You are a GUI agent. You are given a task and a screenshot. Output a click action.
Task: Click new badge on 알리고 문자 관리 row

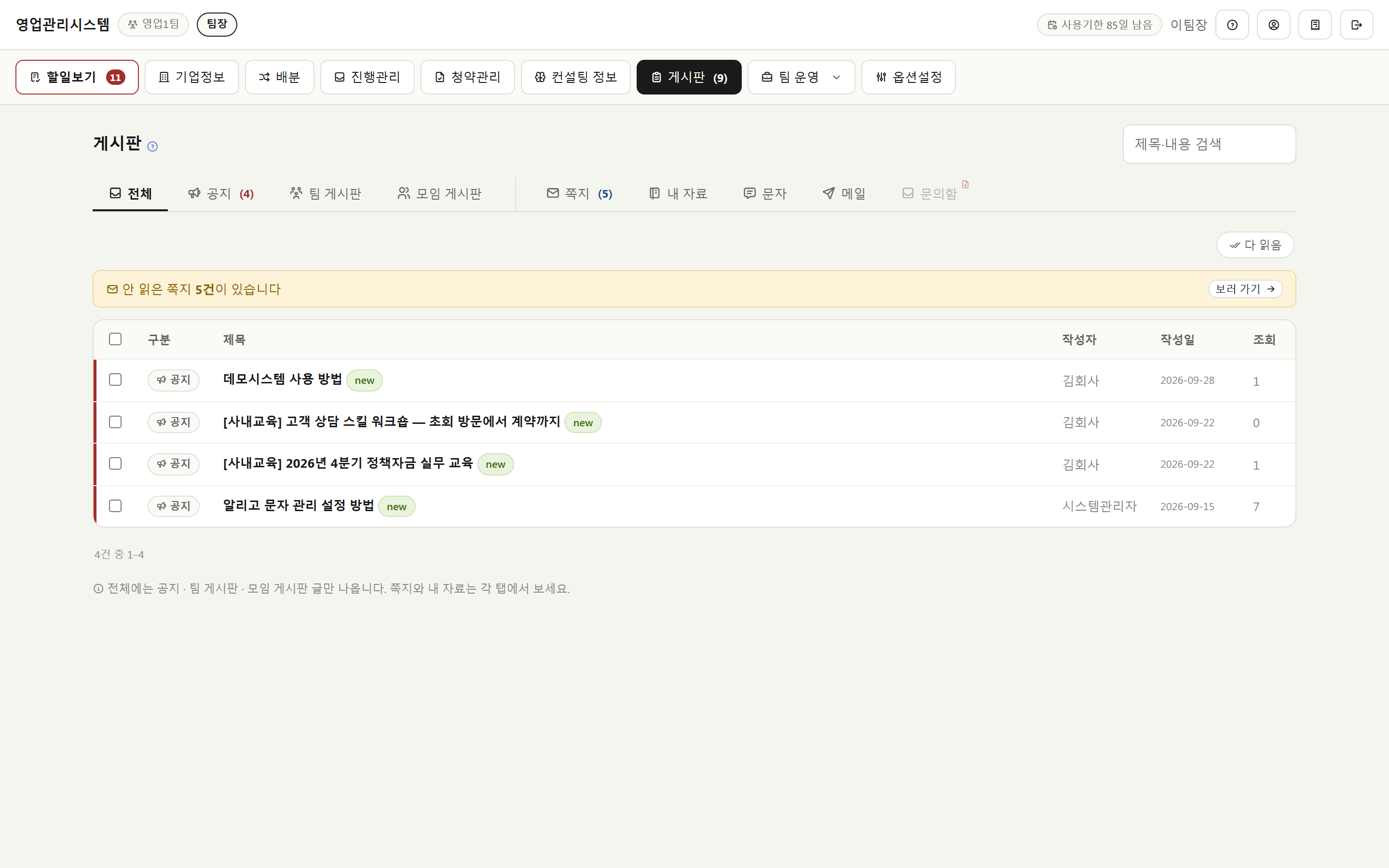(396, 507)
